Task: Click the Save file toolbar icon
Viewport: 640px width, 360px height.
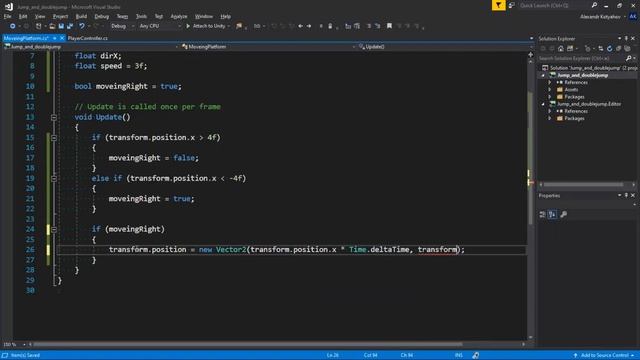Action: tap(61, 26)
